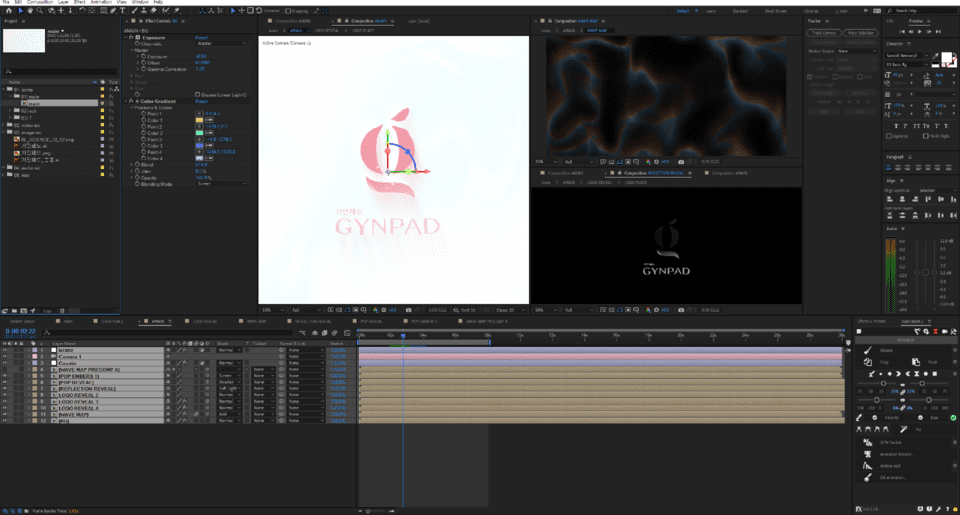
Task: Enable the Snapping checkbox in toolbar
Action: 288,11
